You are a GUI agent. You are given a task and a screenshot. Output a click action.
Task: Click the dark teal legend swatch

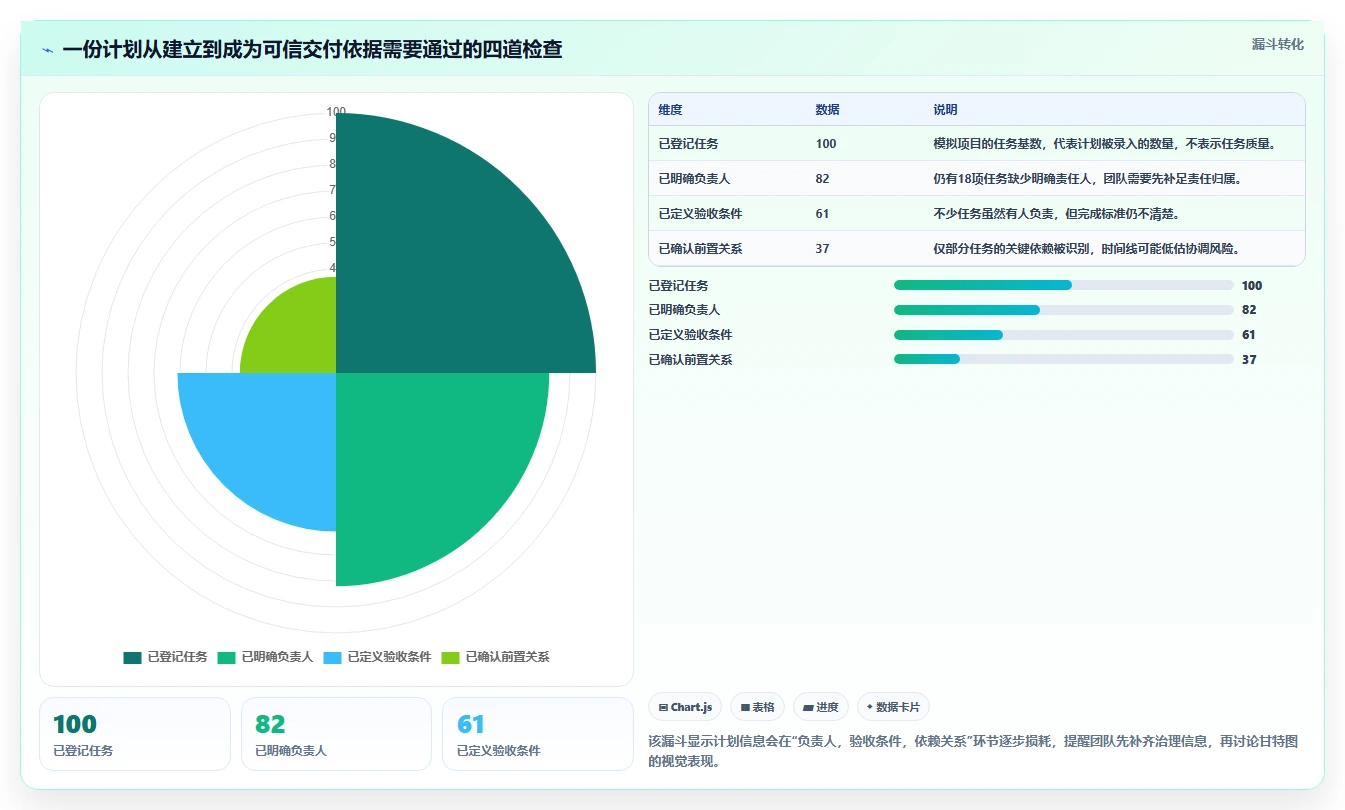[133, 657]
